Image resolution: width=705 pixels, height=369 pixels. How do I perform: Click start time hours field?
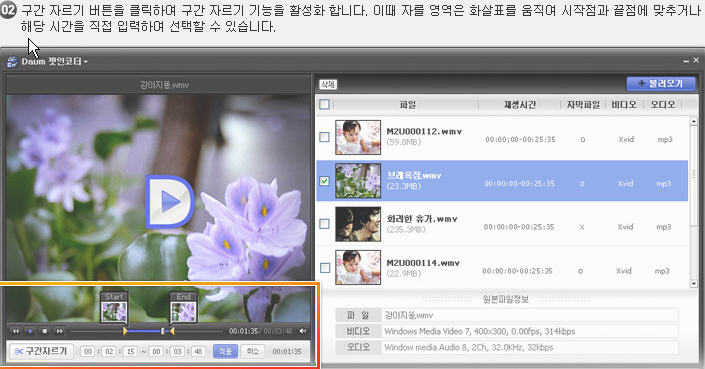88,351
